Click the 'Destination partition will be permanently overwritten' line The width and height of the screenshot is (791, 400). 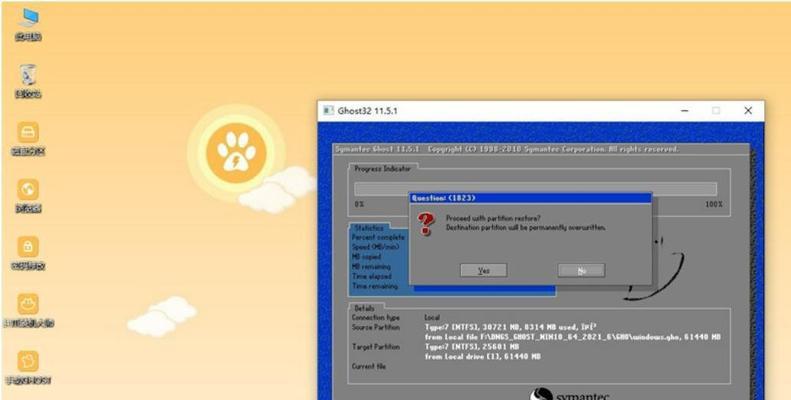coord(525,227)
